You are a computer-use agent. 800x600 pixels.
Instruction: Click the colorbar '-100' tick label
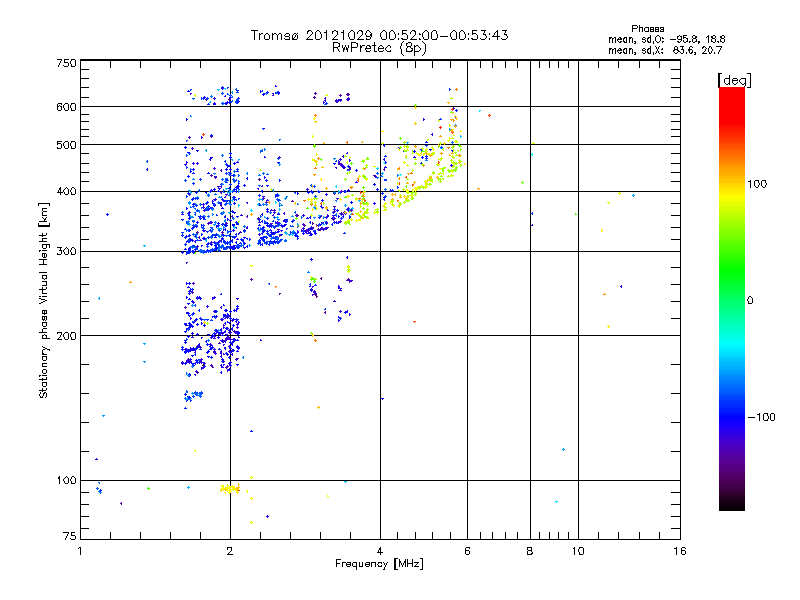click(x=761, y=417)
